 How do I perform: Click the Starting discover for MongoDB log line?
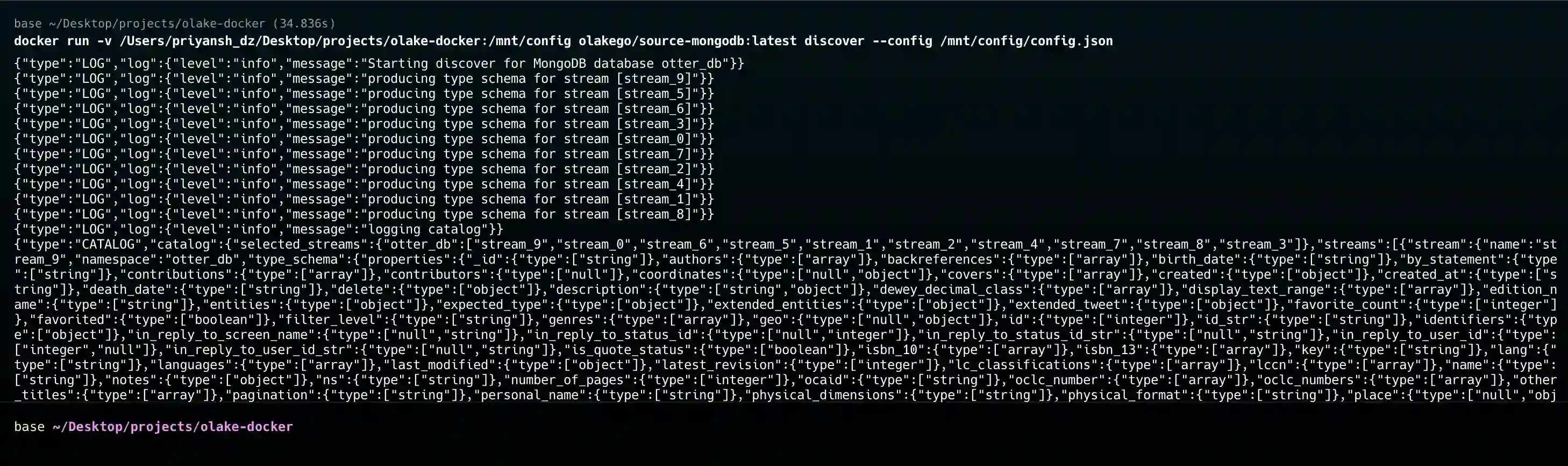[x=379, y=63]
